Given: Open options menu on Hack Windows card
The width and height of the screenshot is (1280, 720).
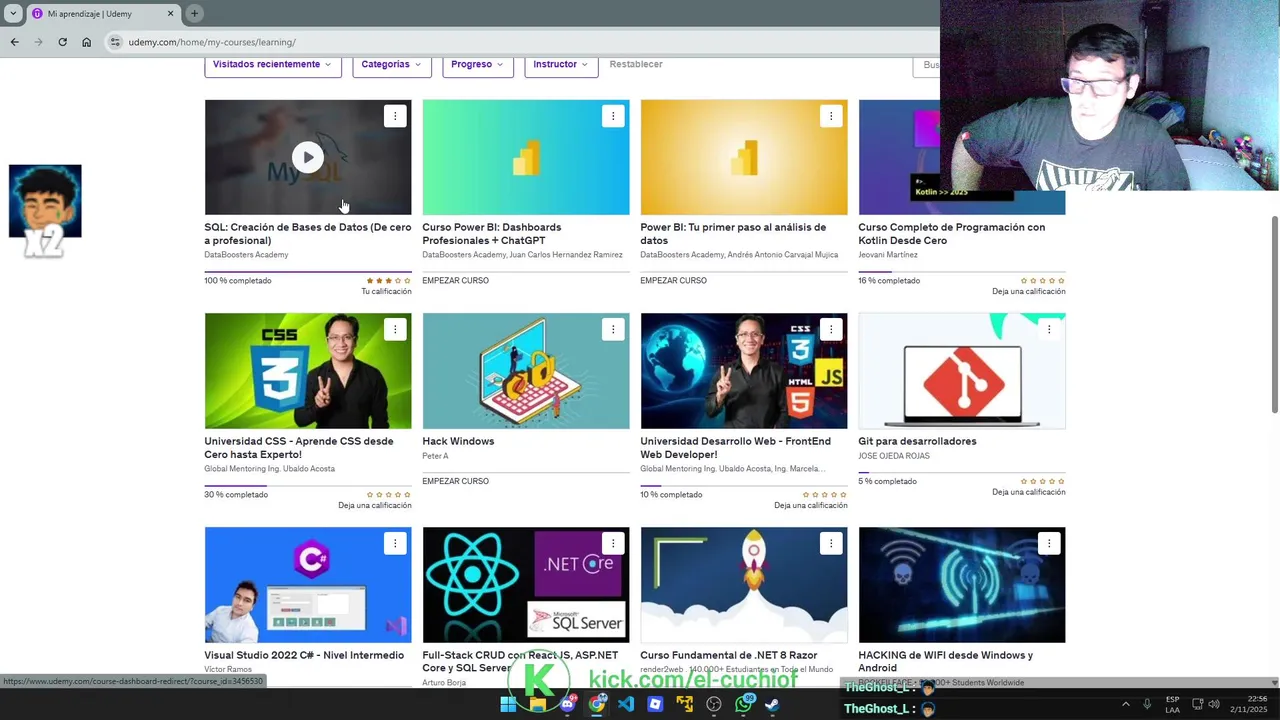Looking at the screenshot, I should pyautogui.click(x=613, y=330).
